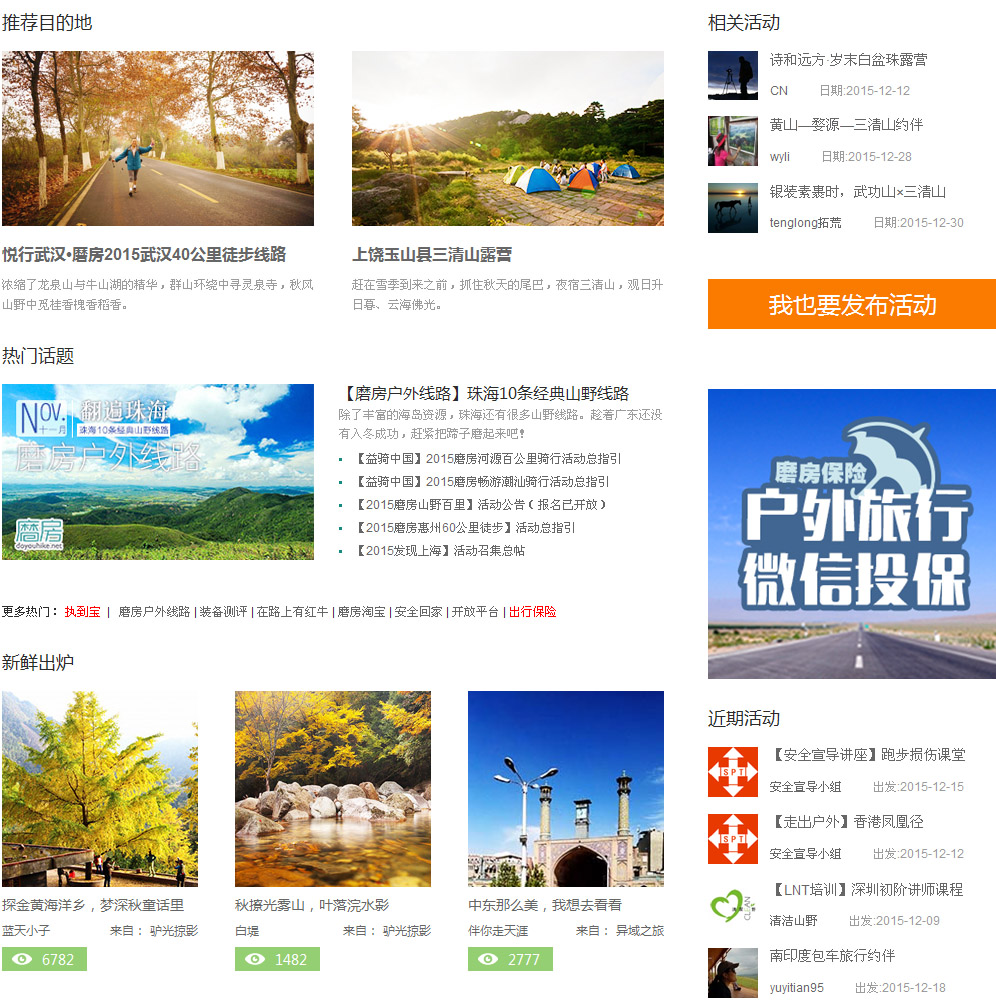Screen dimensions: 996x1008
Task: Click the eye view count 6782 badge
Action: tap(44, 959)
